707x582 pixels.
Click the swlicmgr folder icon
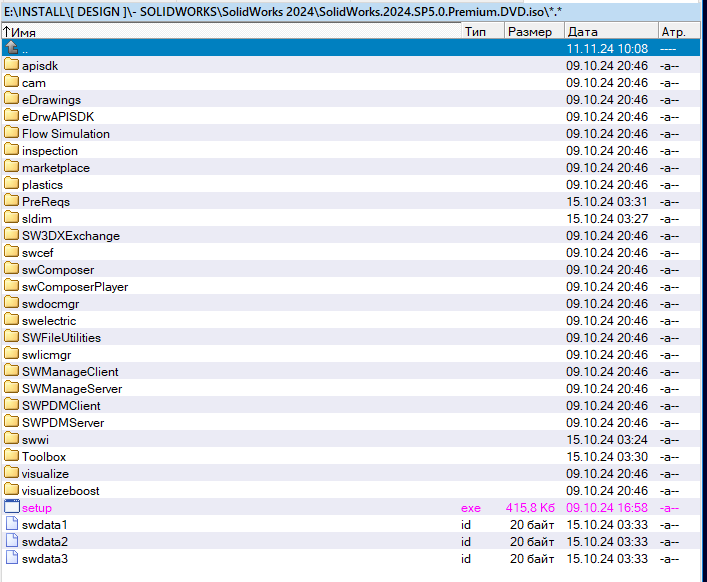point(12,354)
